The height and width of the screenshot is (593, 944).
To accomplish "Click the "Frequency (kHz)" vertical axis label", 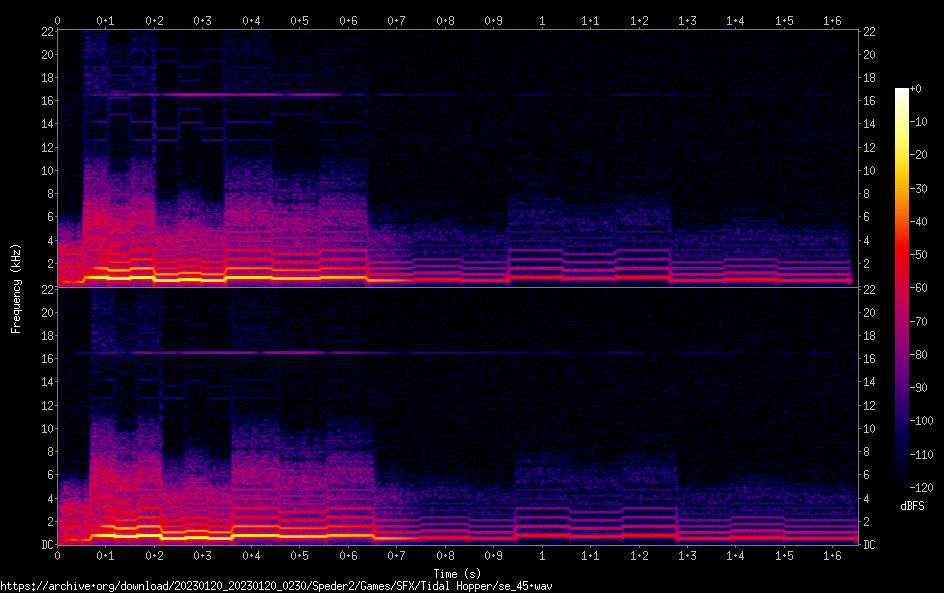I will (16, 287).
